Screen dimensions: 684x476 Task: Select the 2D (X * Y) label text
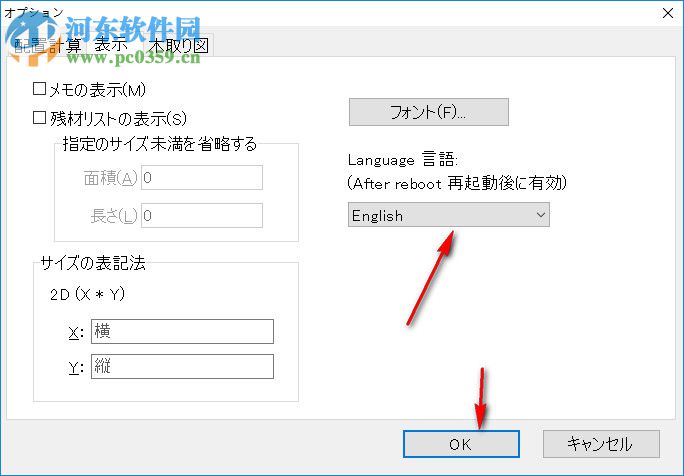[87, 295]
